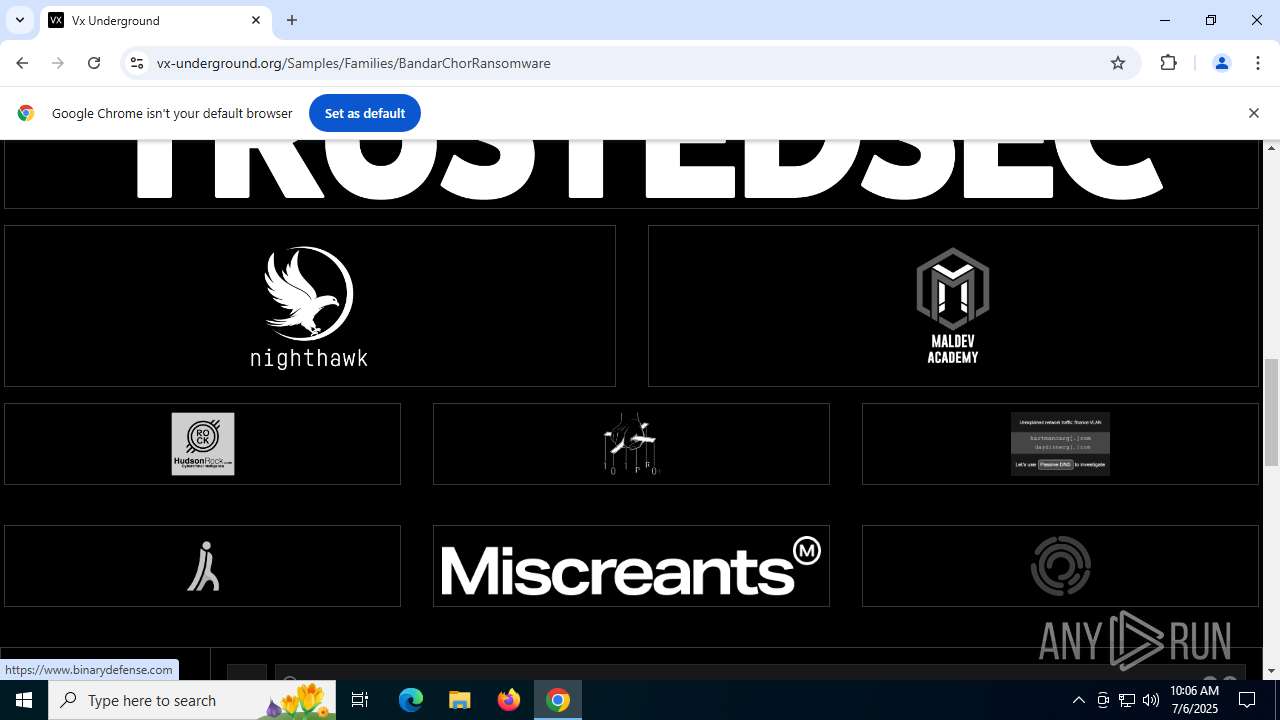Viewport: 1280px width, 720px height.
Task: Open the tab search dropdown
Action: pyautogui.click(x=19, y=20)
